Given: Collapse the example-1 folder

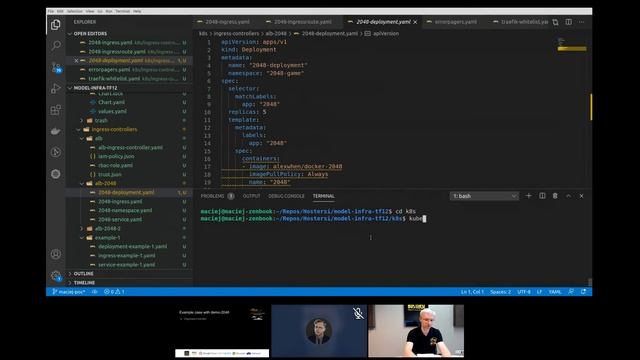Looking at the screenshot, I should 107,238.
